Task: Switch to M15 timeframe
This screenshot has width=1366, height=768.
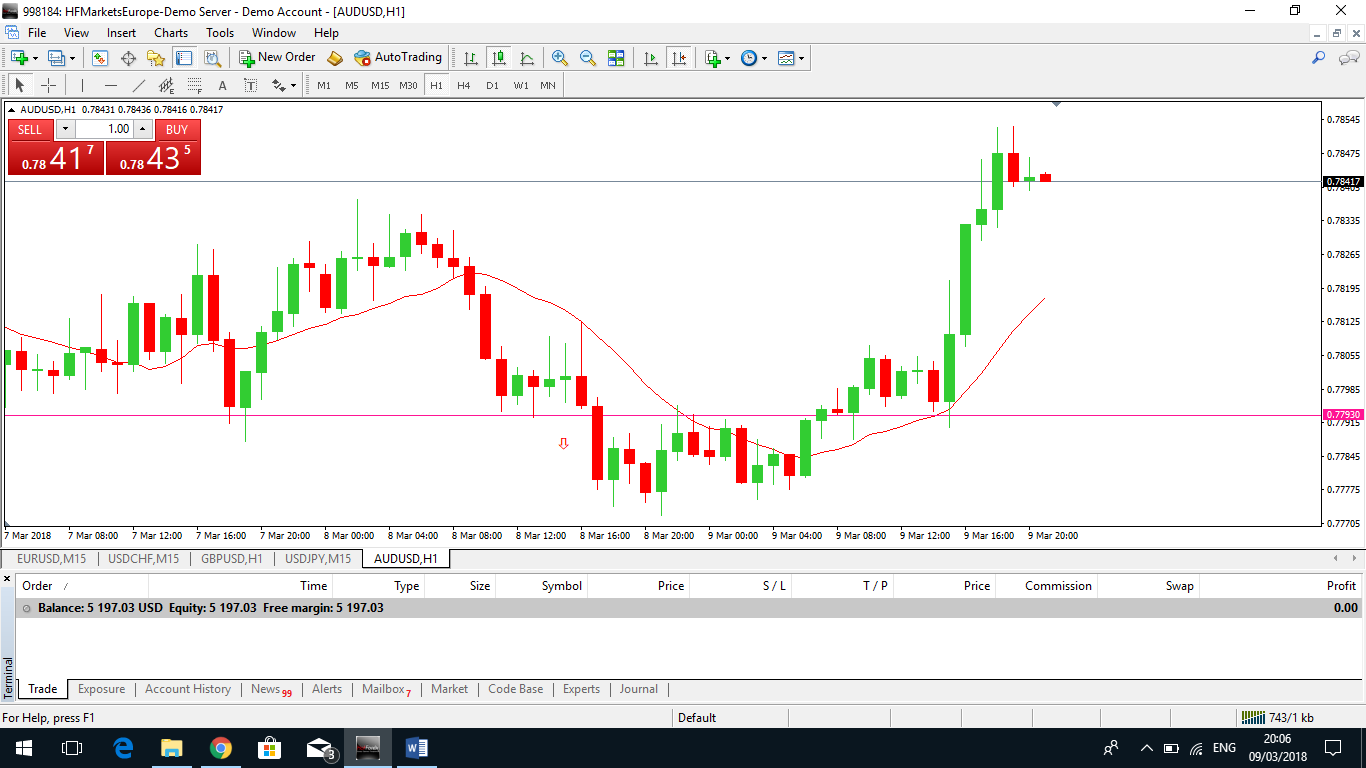Action: point(380,85)
